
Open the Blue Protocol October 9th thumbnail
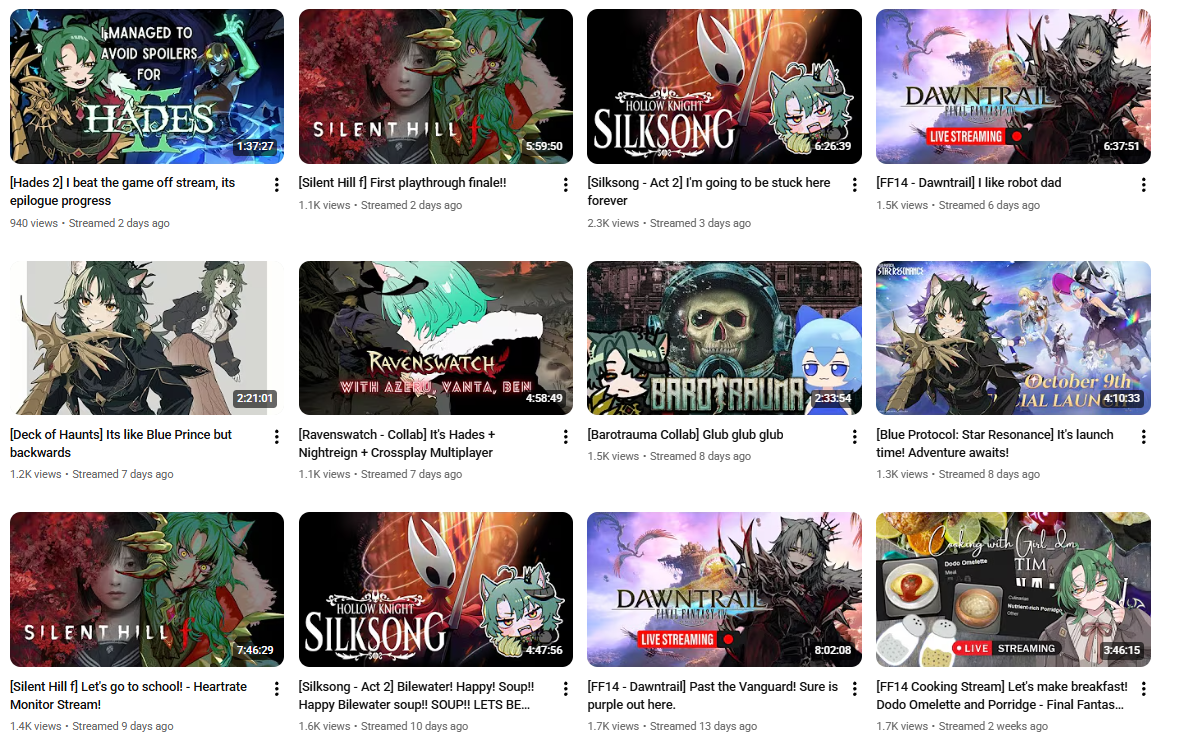1013,338
